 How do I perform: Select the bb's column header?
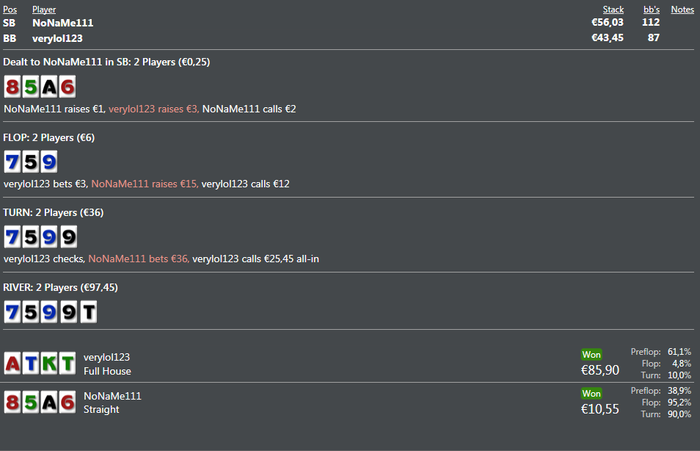coord(650,9)
